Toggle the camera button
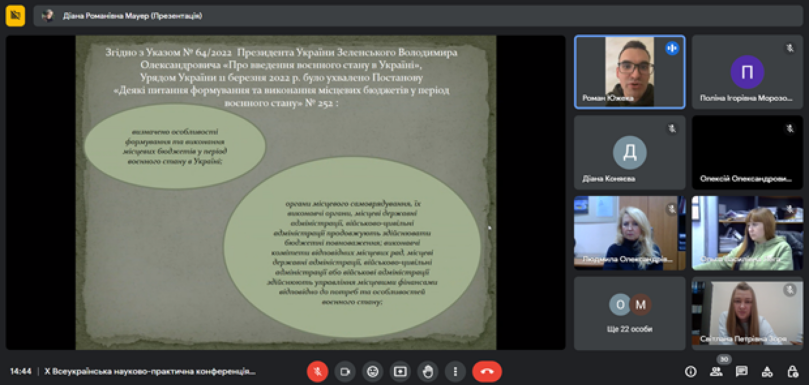Screen dimensions: 809x385 point(345,371)
